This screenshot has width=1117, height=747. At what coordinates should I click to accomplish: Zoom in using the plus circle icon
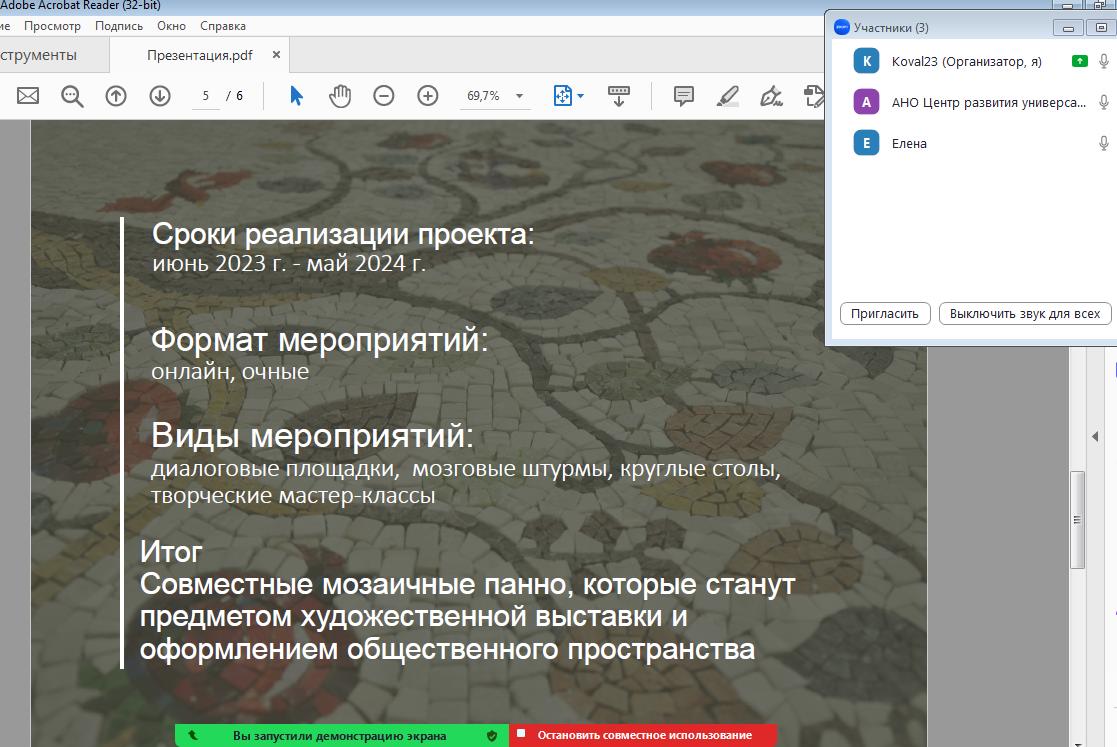pos(427,95)
